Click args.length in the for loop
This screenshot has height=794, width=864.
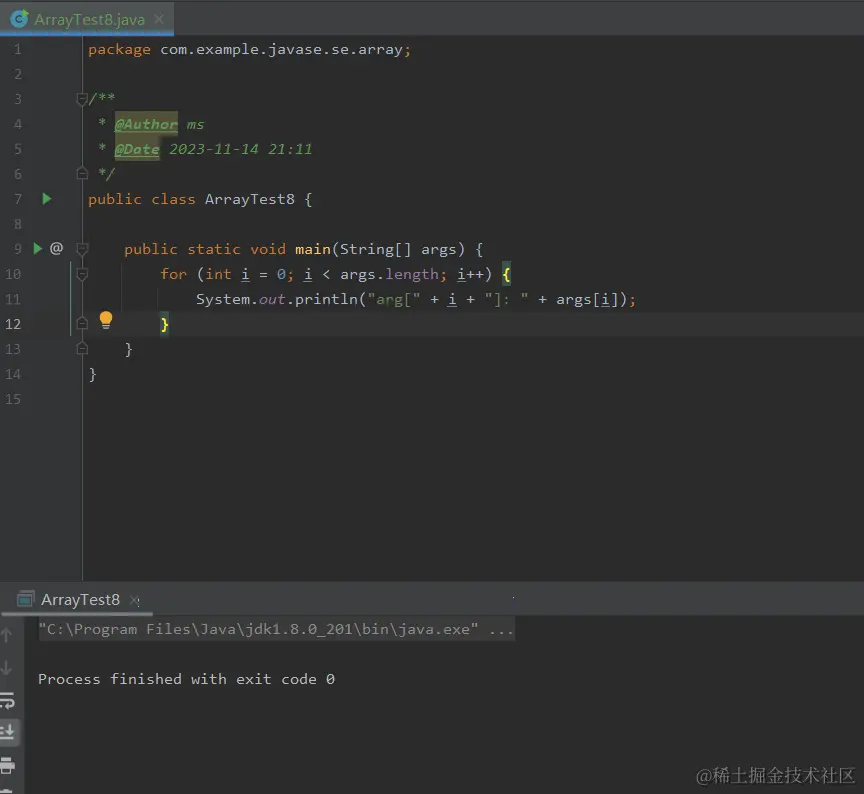[x=389, y=274]
